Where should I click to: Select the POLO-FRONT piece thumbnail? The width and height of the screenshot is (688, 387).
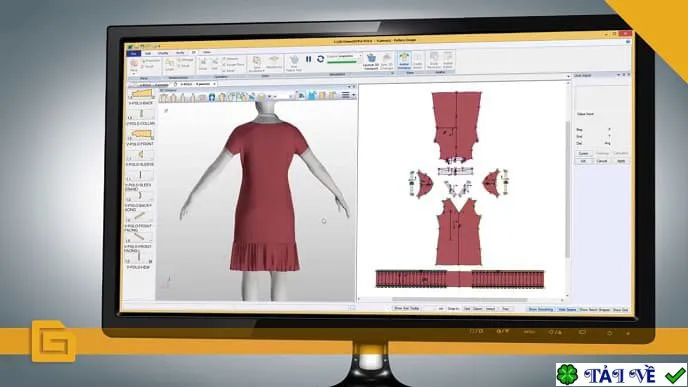(141, 134)
